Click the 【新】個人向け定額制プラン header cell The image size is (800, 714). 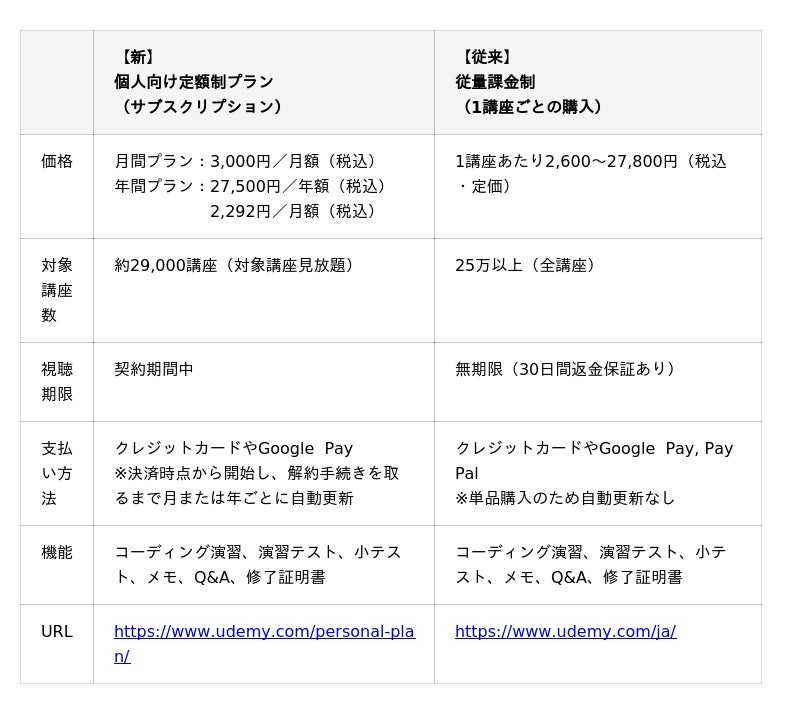264,82
